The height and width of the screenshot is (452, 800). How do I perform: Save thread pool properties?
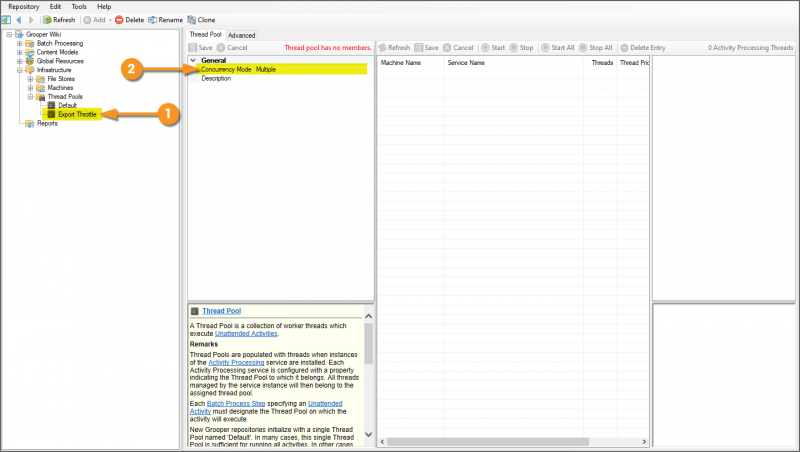point(201,47)
